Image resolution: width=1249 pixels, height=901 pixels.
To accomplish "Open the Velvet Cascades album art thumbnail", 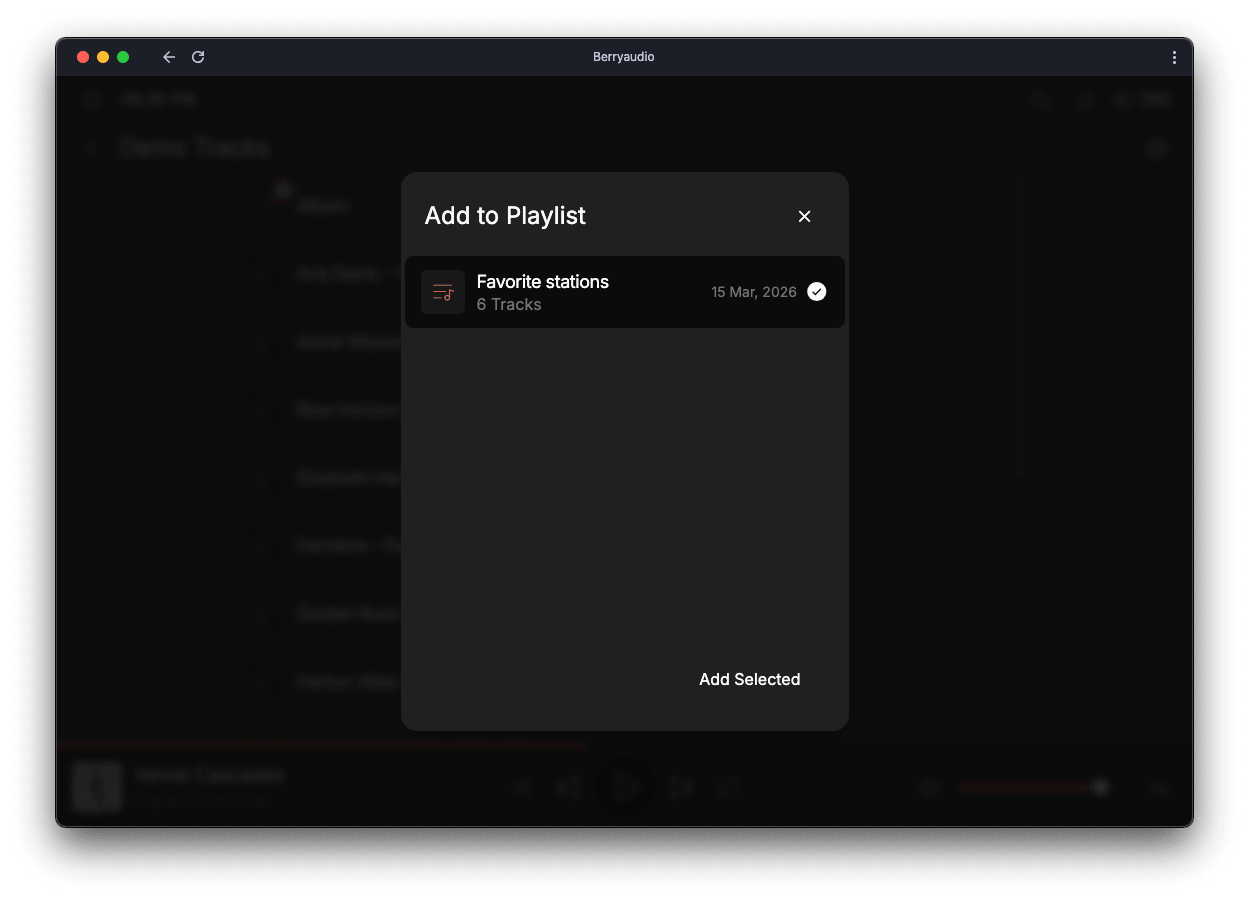I will click(x=97, y=787).
